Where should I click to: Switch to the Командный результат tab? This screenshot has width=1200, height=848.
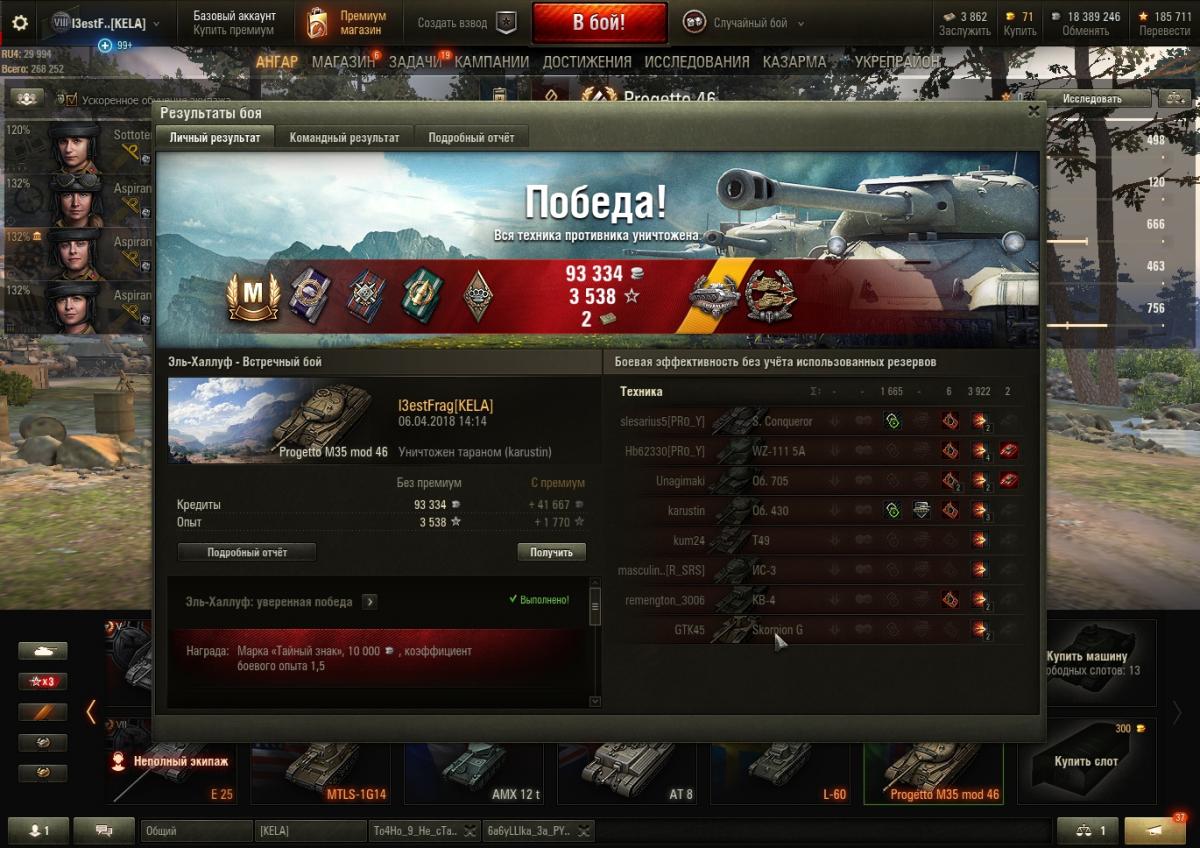(x=344, y=138)
